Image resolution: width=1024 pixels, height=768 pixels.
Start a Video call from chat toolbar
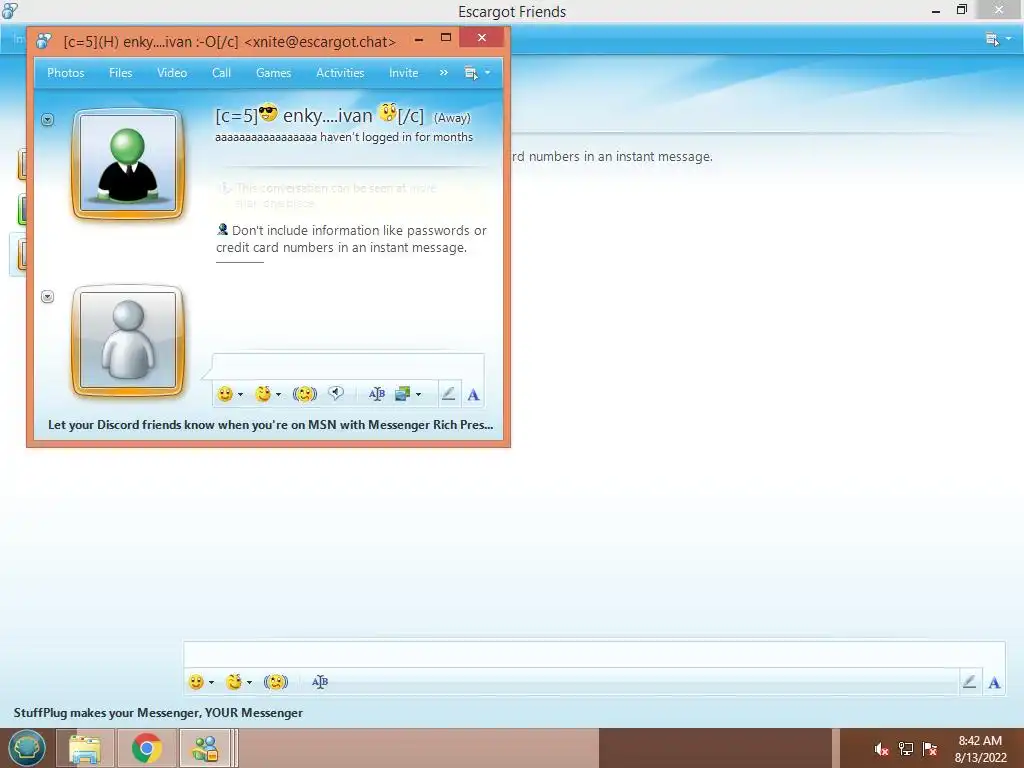(172, 73)
